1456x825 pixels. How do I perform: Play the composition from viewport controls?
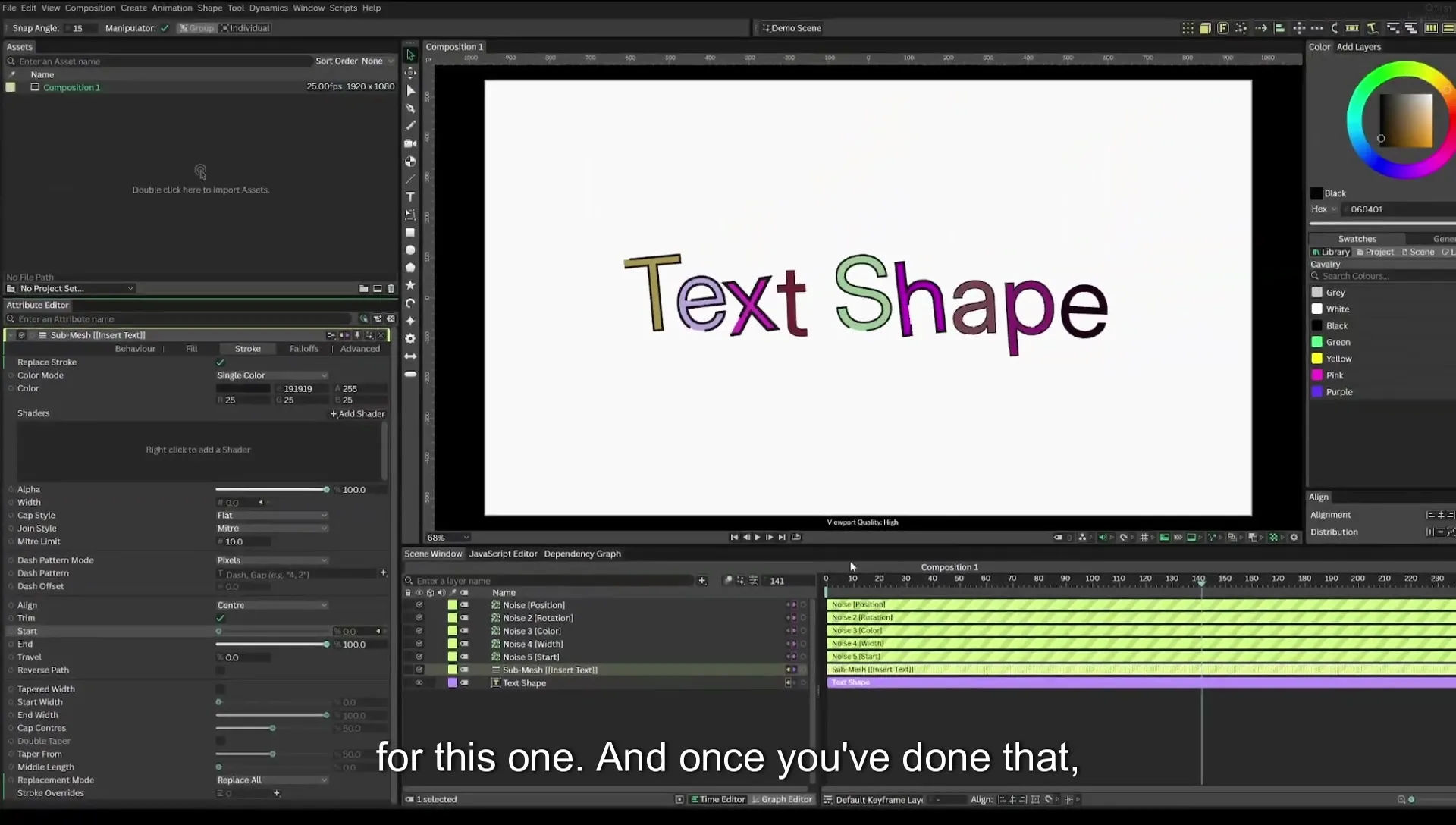[758, 537]
